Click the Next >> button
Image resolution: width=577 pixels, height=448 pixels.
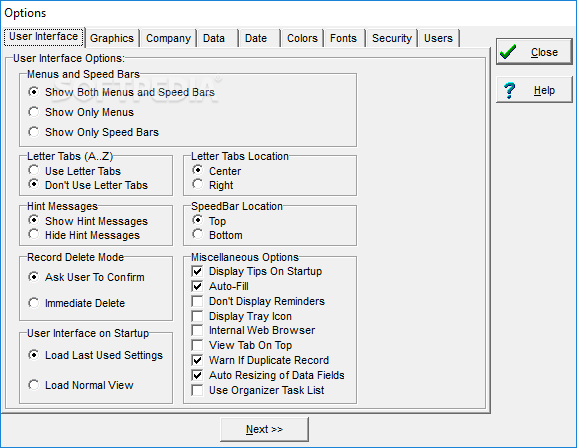pos(264,429)
